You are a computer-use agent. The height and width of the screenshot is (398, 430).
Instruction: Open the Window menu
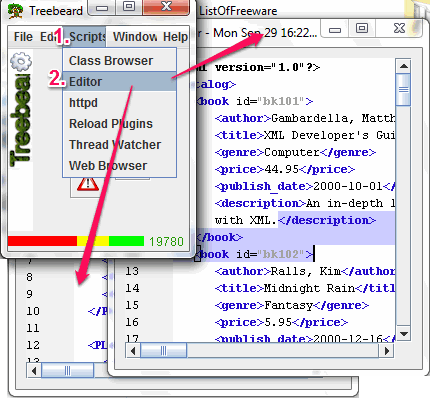(135, 37)
